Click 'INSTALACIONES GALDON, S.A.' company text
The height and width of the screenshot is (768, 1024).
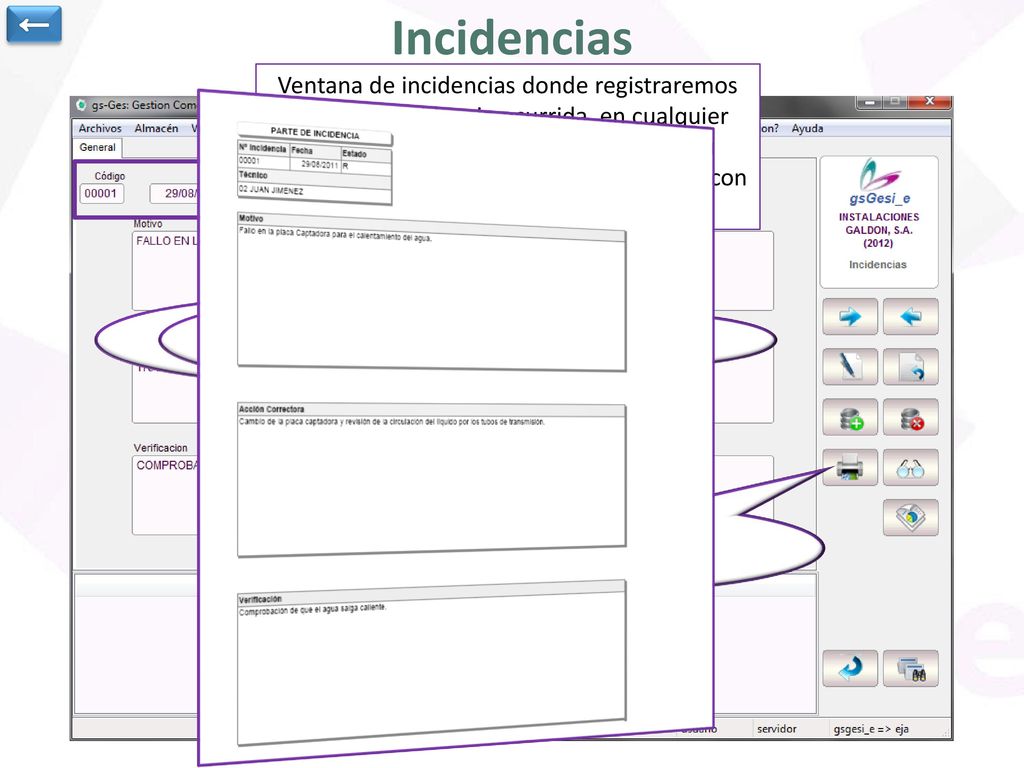pos(879,223)
